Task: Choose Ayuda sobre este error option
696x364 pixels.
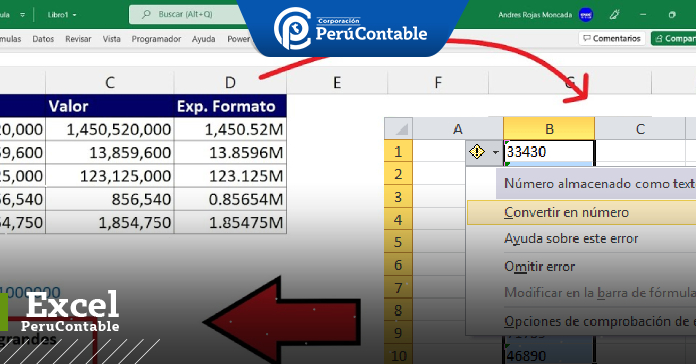Action: (581, 239)
